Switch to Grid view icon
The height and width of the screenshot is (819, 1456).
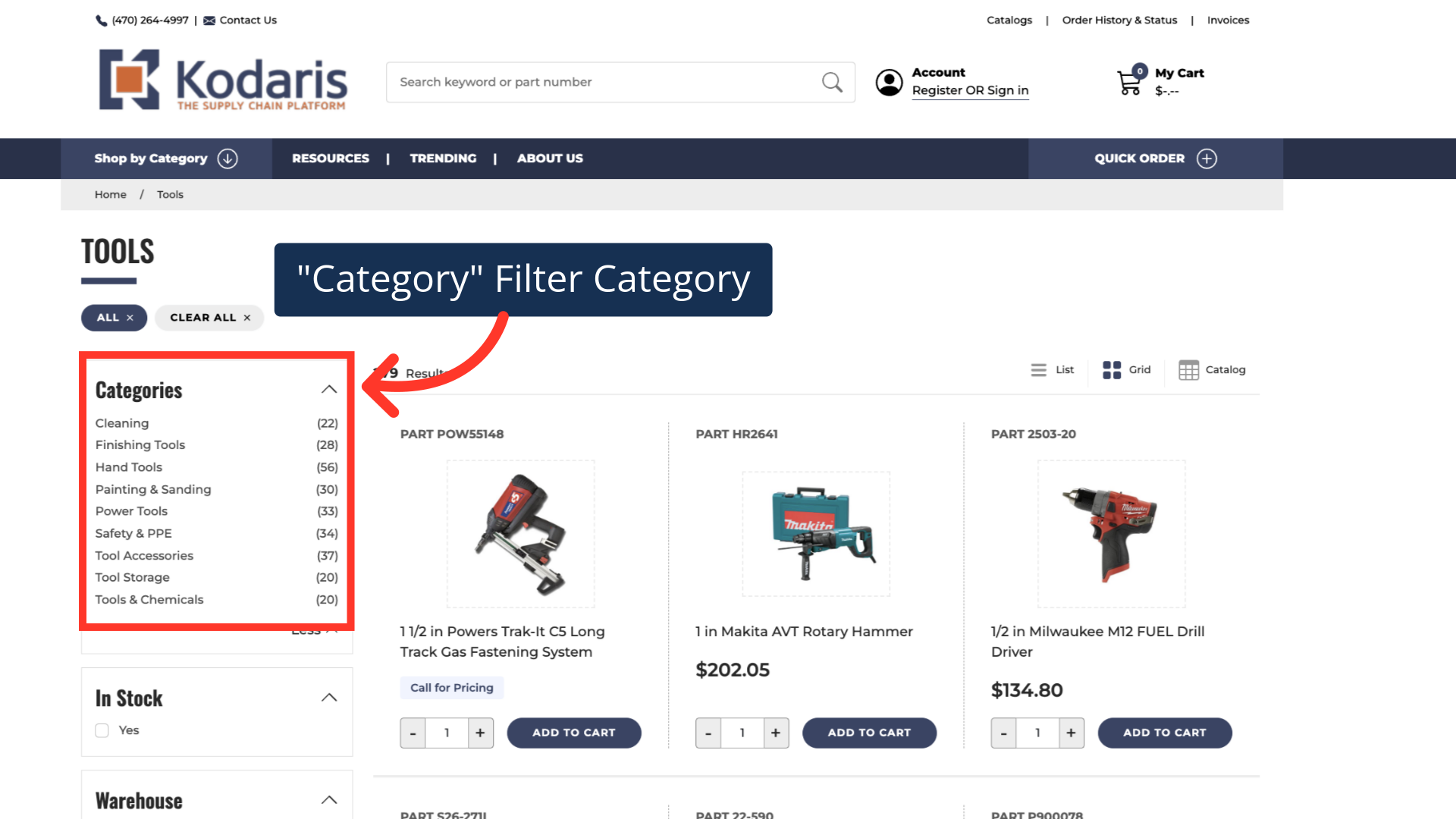point(1112,370)
